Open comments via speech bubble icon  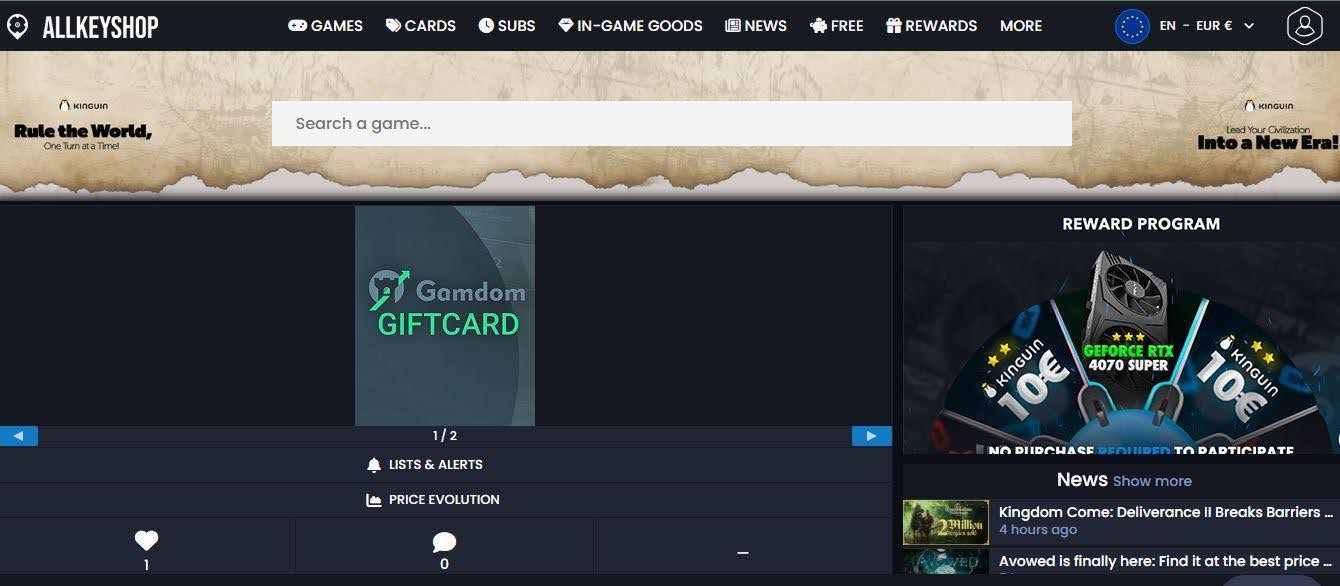[444, 542]
